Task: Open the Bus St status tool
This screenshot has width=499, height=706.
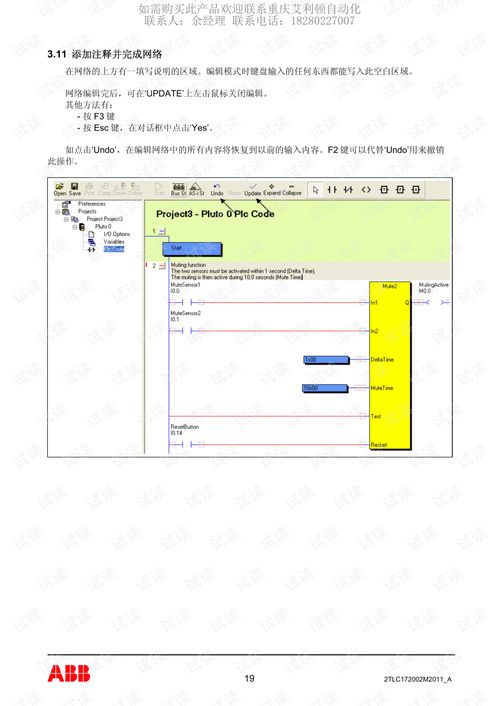Action: tap(178, 189)
